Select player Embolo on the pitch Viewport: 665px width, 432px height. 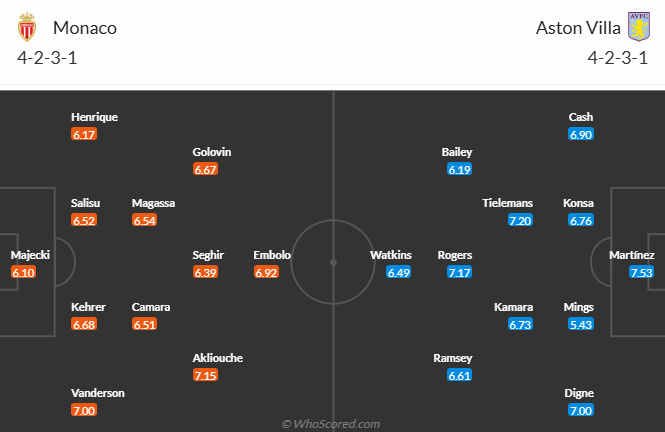pos(271,255)
